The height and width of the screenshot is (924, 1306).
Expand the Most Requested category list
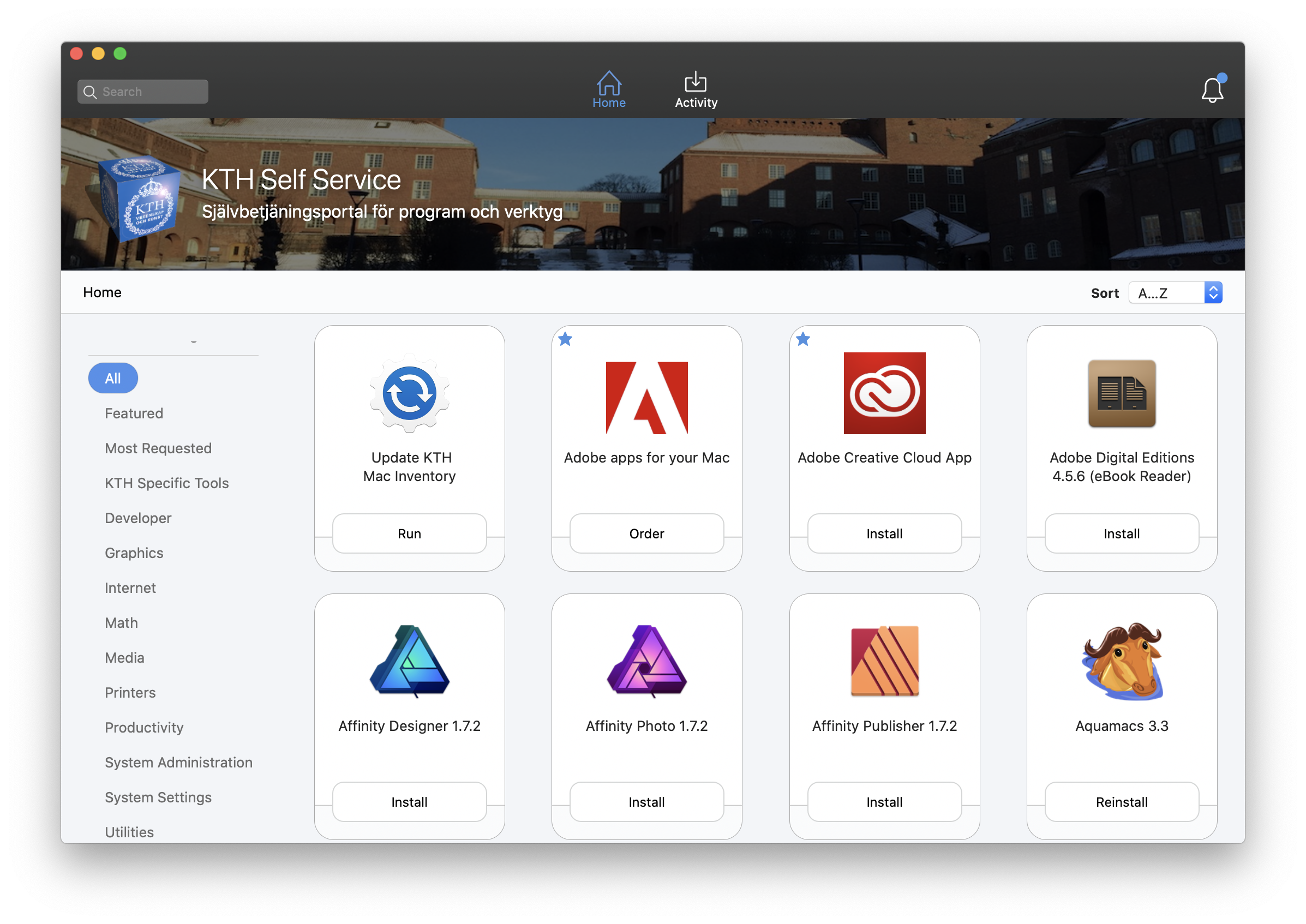pyautogui.click(x=157, y=447)
